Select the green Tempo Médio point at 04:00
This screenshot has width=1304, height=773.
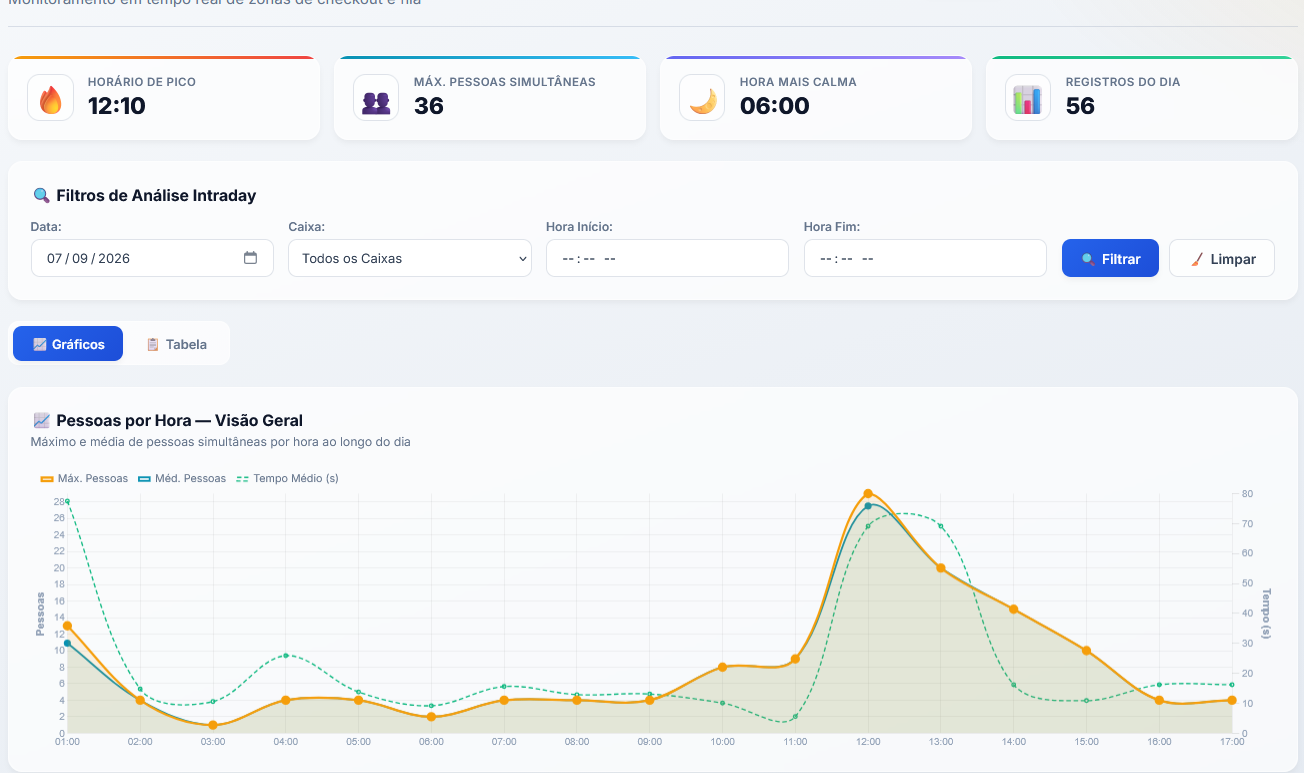(x=286, y=655)
